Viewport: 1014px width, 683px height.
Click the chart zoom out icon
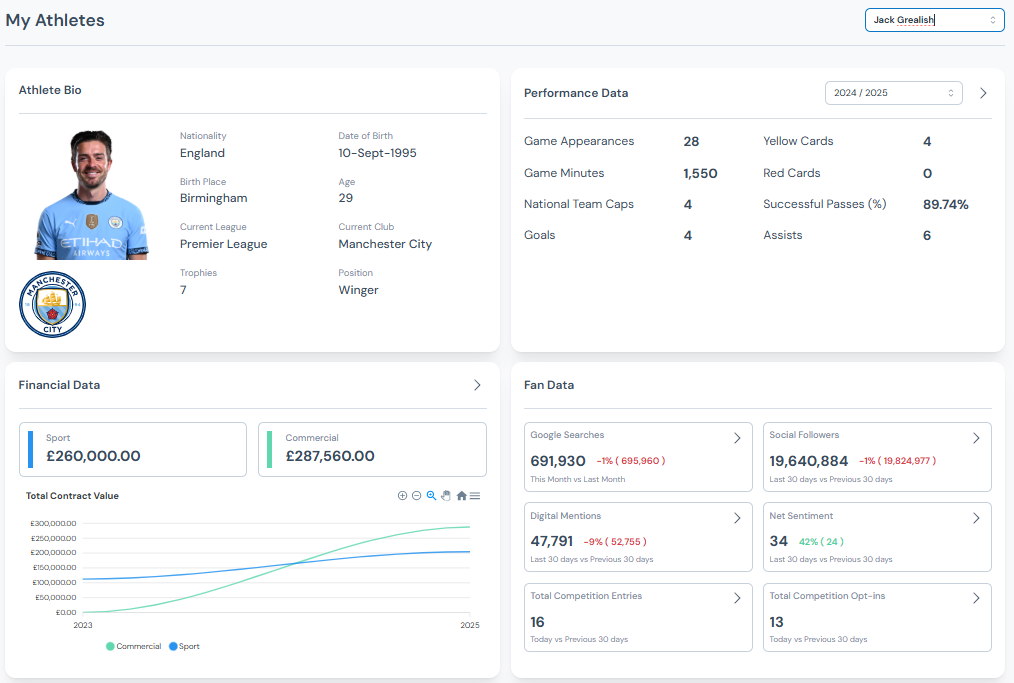click(416, 495)
